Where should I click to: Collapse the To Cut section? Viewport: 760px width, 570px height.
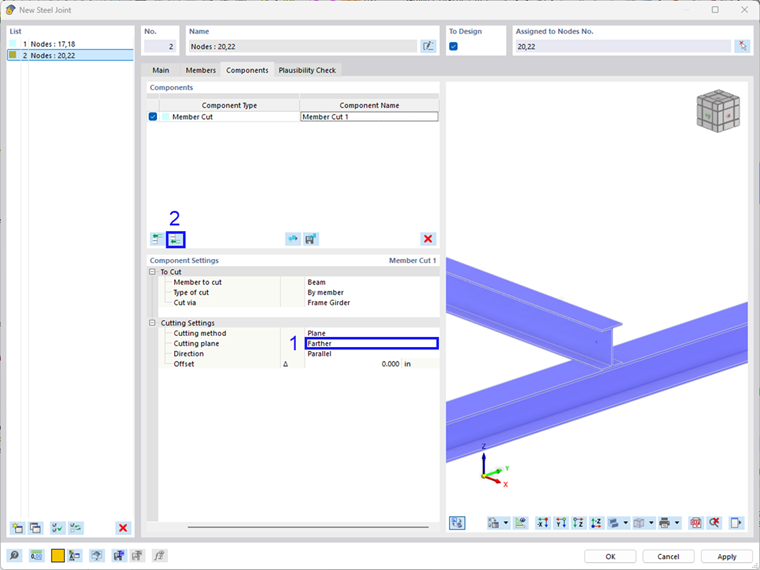152,272
